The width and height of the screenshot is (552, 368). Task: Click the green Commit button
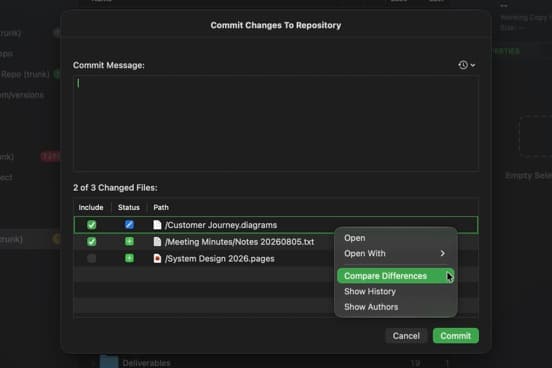456,336
